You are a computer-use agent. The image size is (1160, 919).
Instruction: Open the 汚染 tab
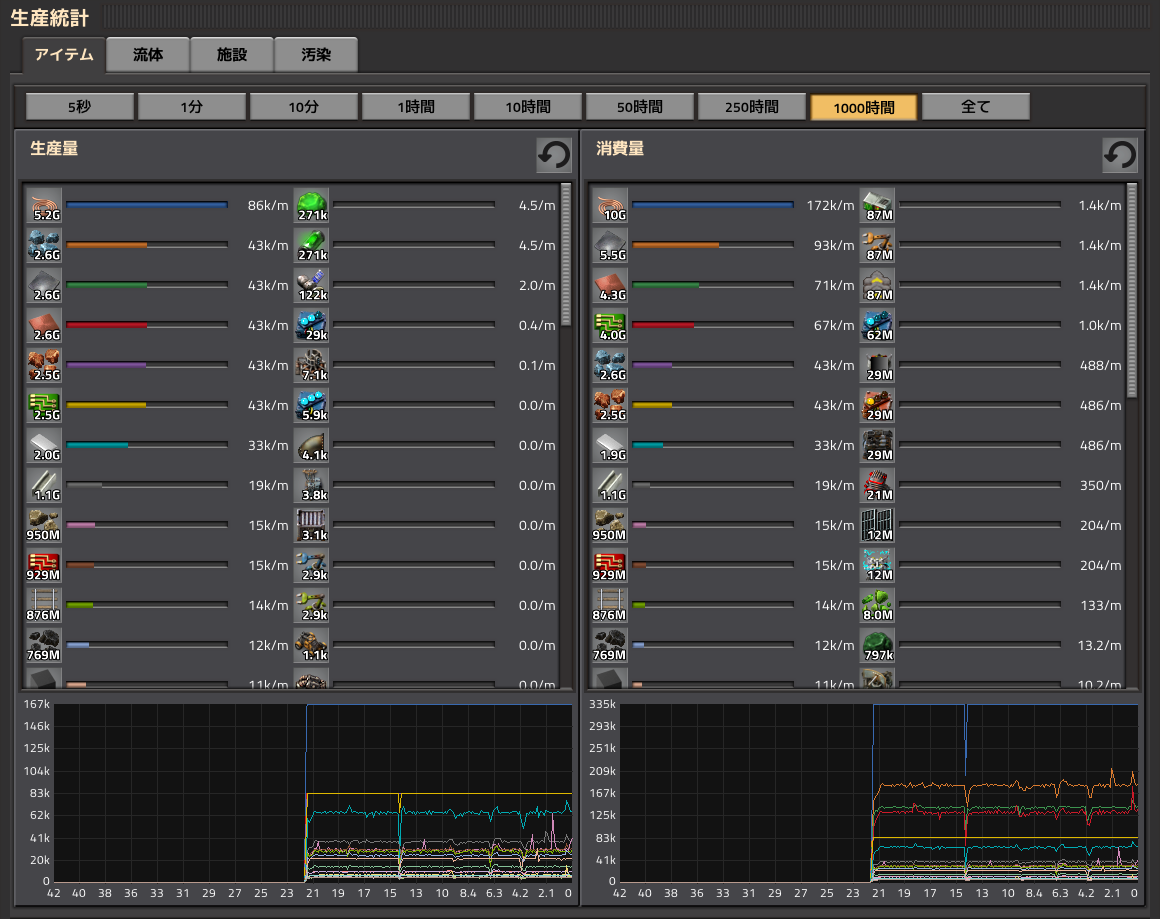(x=316, y=55)
